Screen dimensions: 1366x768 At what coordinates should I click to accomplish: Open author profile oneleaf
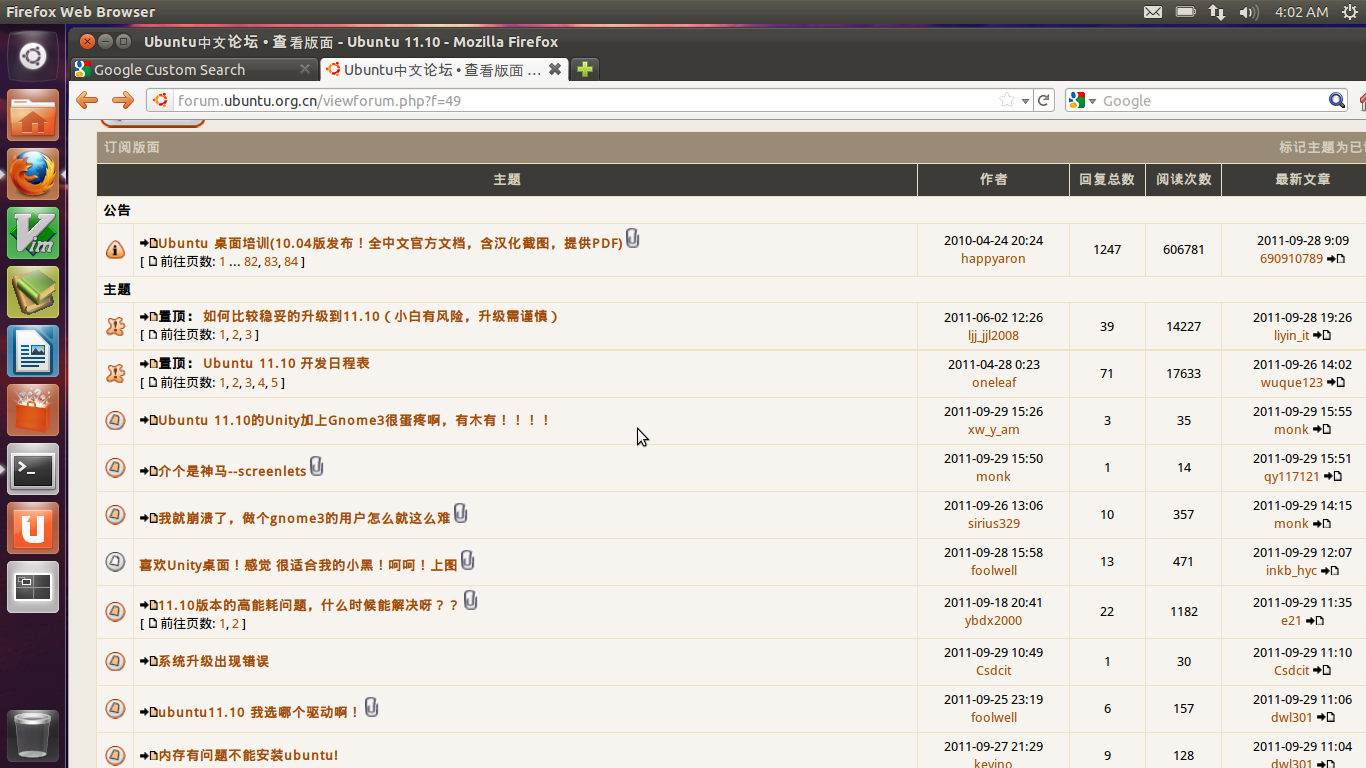(993, 383)
